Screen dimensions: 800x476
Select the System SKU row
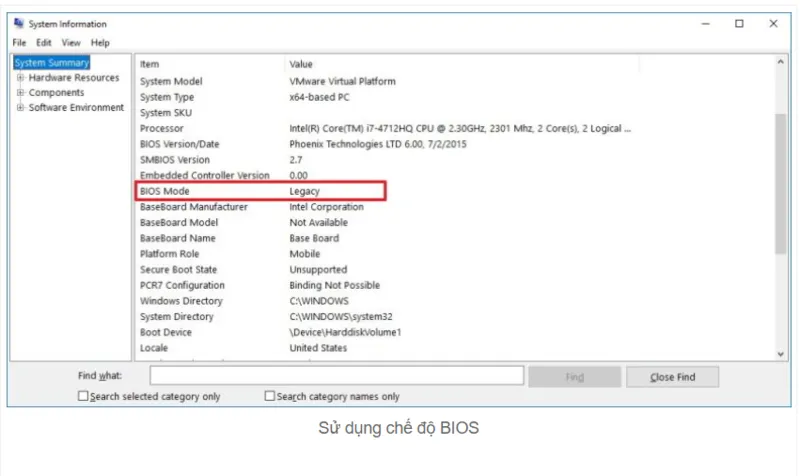coord(385,113)
